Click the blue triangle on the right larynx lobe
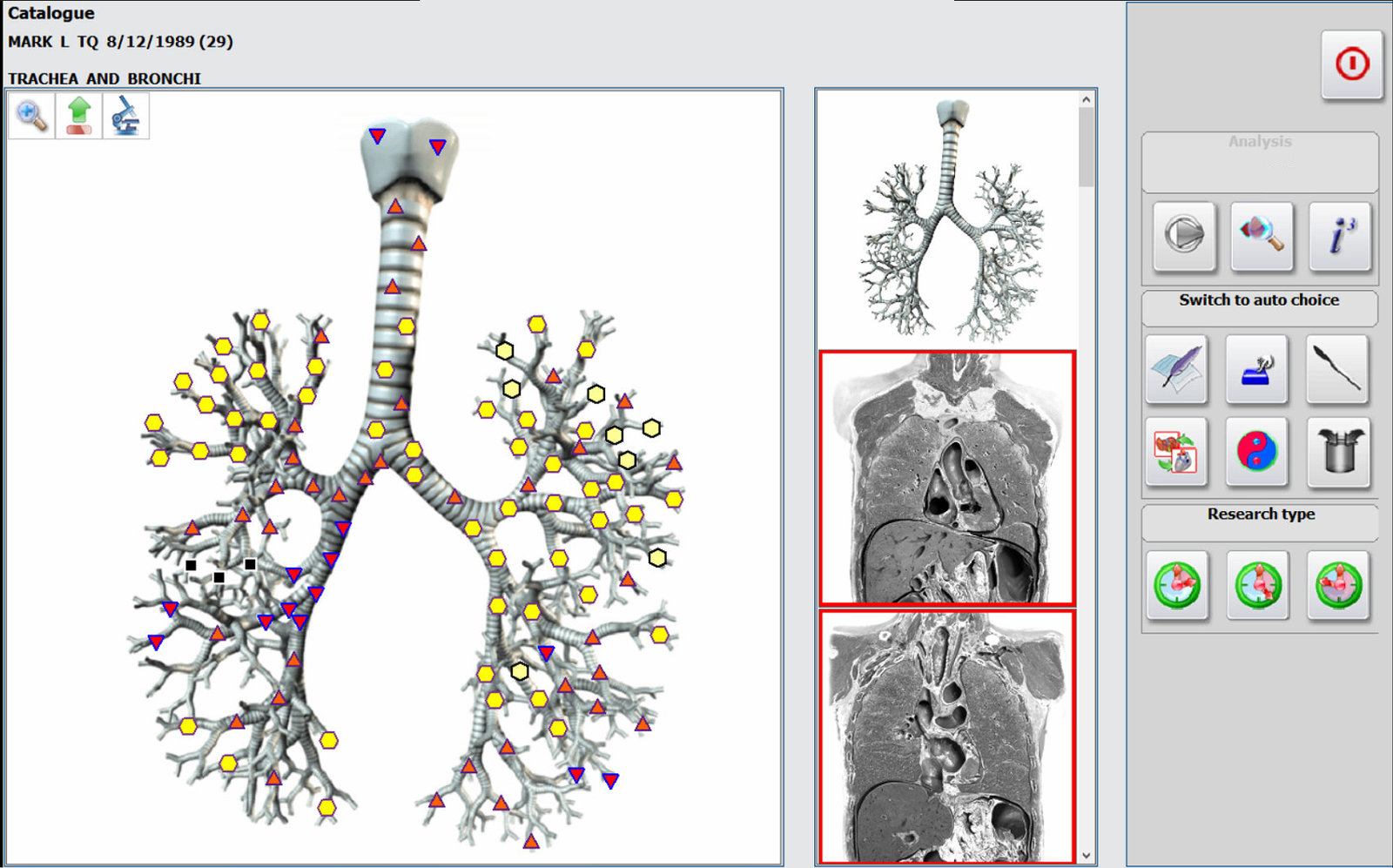 click(x=438, y=147)
